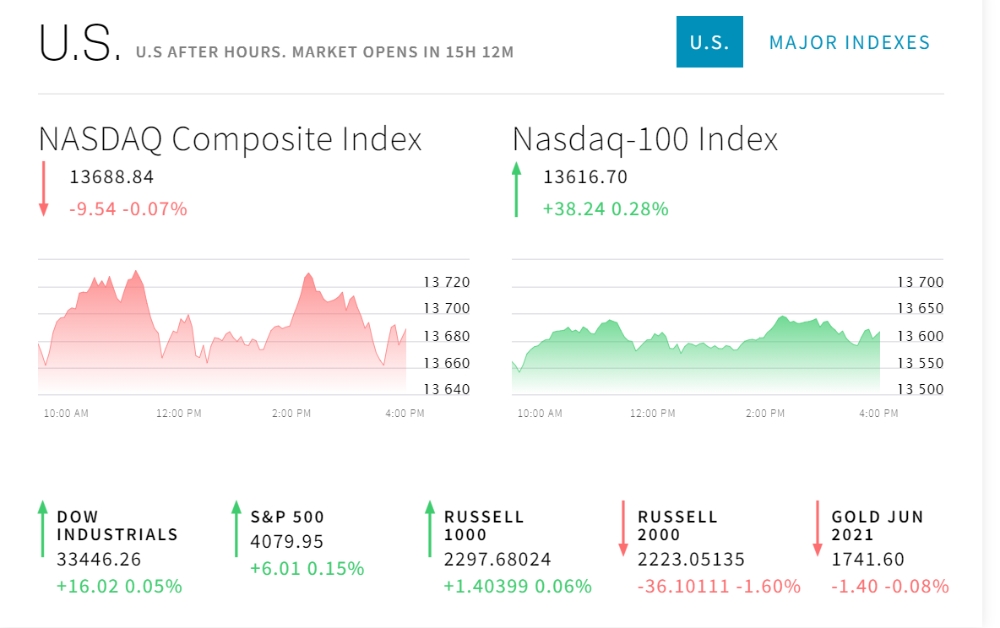Viewport: 1000px width, 628px height.
Task: Open Russell 2000 quote
Action: click(x=678, y=525)
